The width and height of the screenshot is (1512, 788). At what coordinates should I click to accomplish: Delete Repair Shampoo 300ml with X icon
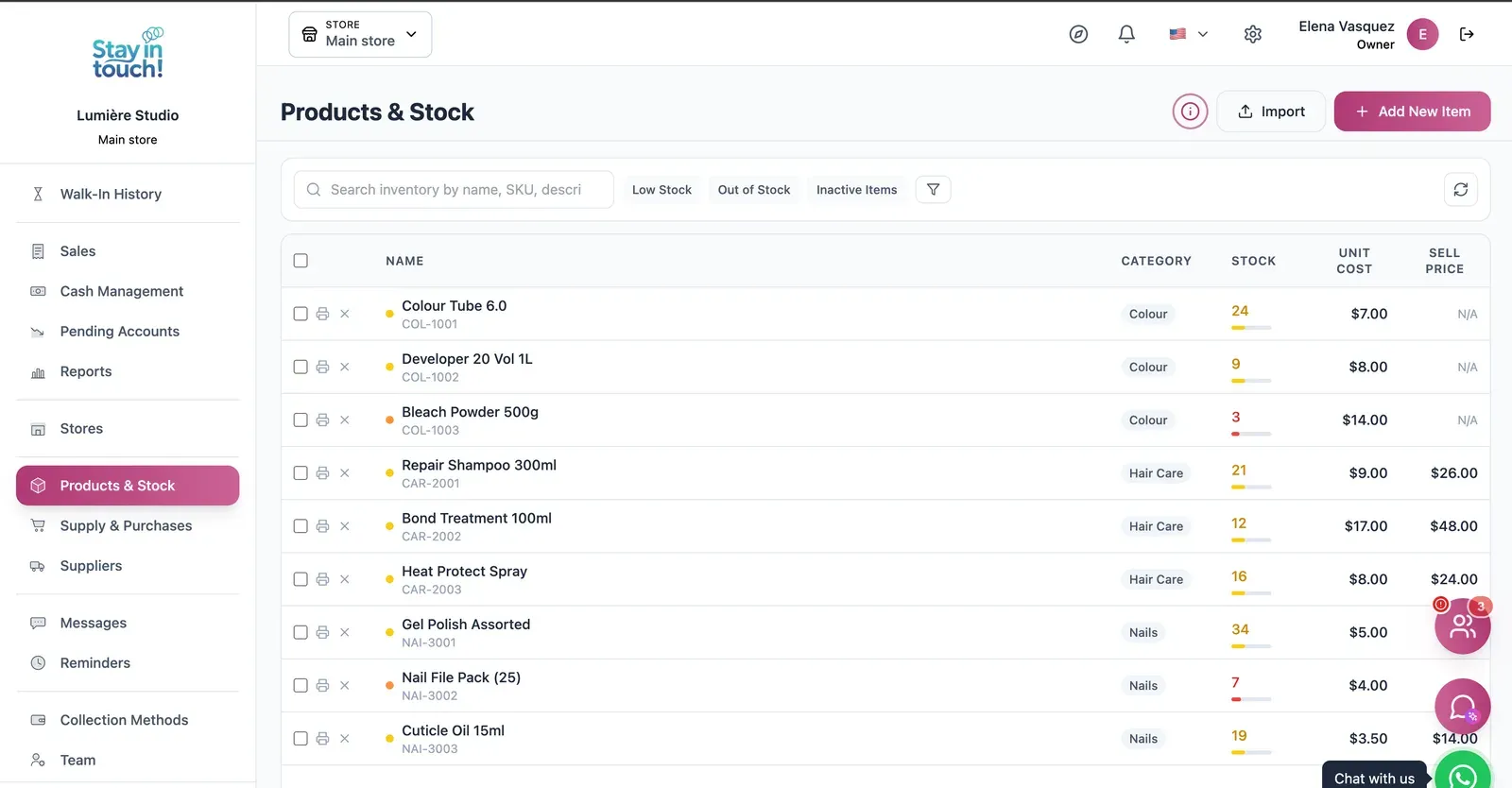345,473
